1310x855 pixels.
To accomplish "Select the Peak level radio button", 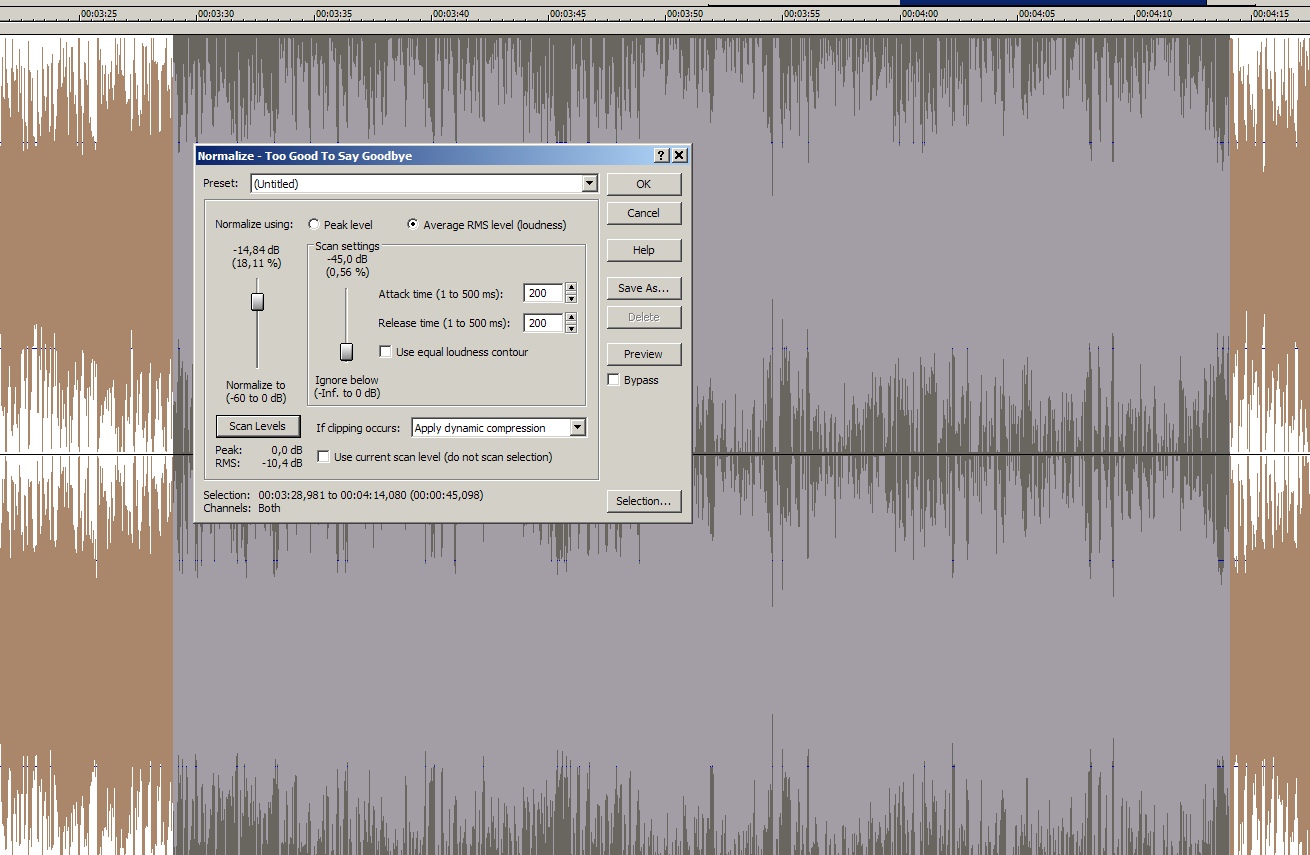I will 314,225.
